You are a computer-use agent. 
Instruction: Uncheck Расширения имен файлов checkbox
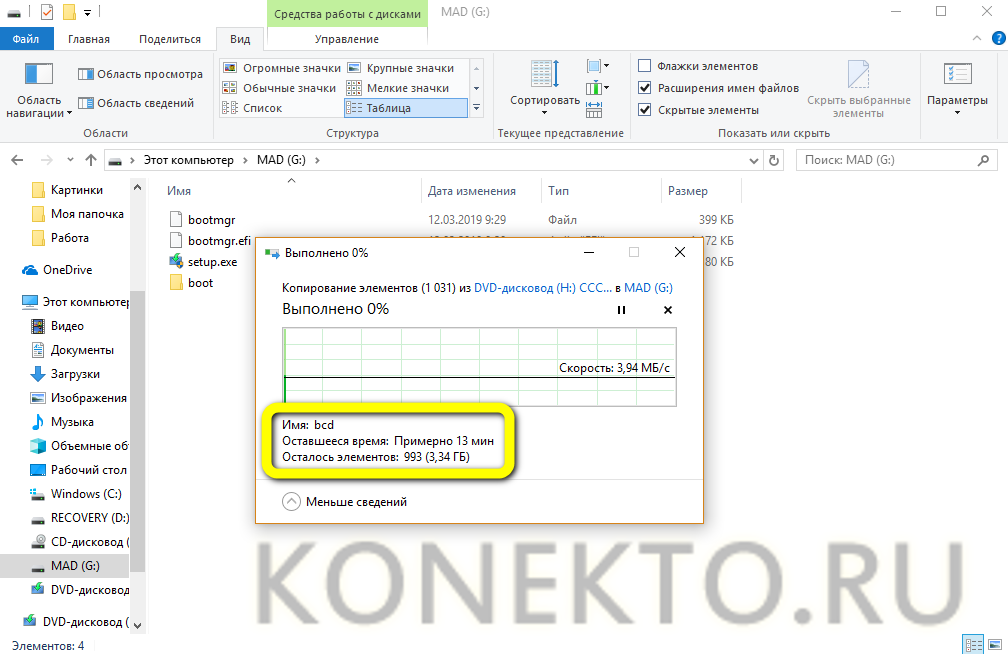coord(645,88)
